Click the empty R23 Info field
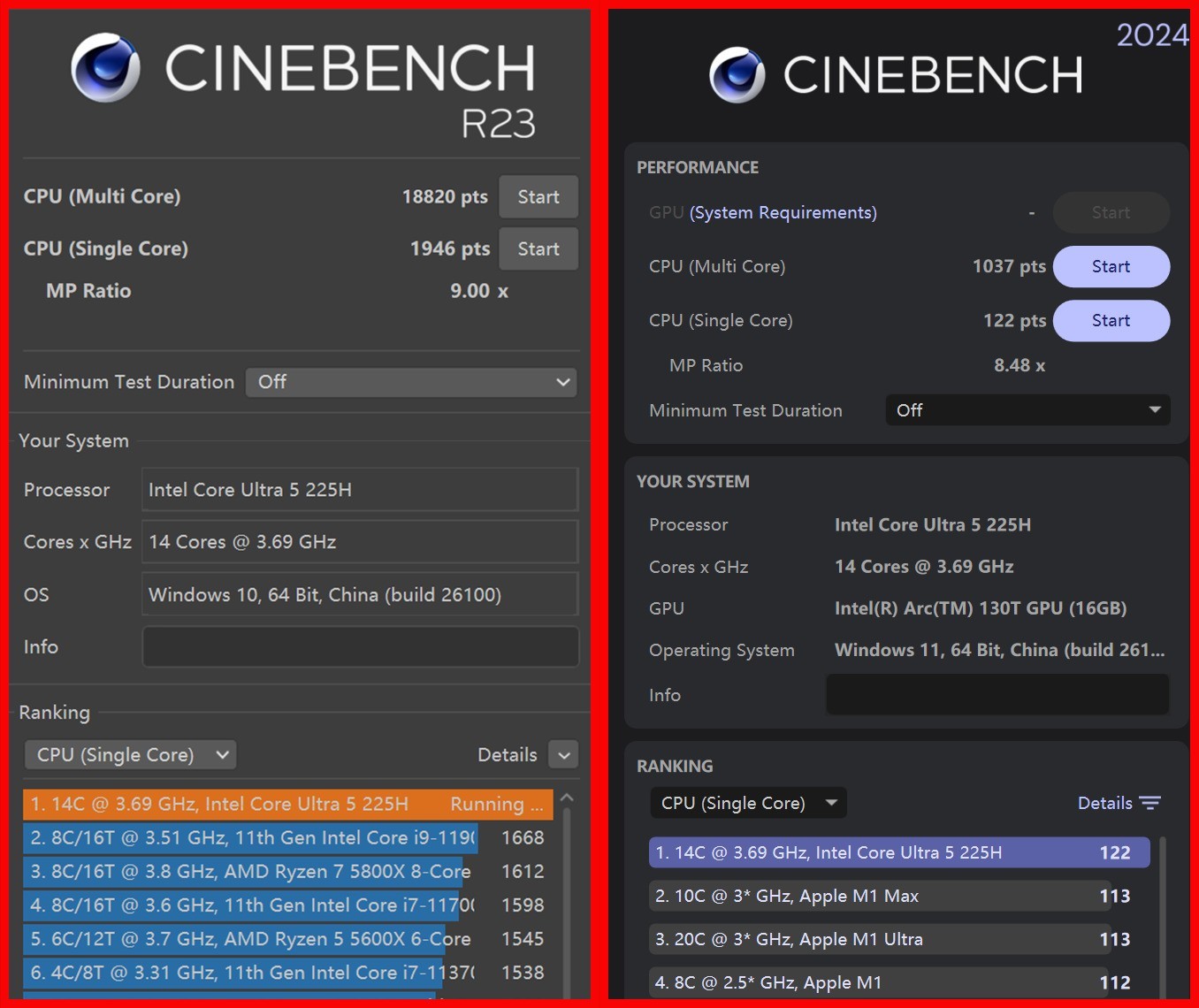This screenshot has height=1008, width=1199. pos(360,646)
